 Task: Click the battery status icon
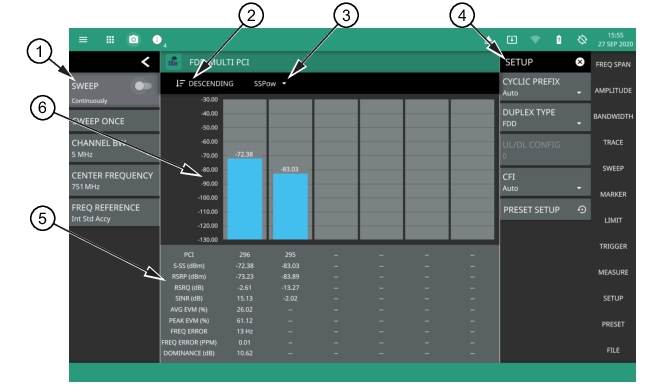pyautogui.click(x=559, y=40)
